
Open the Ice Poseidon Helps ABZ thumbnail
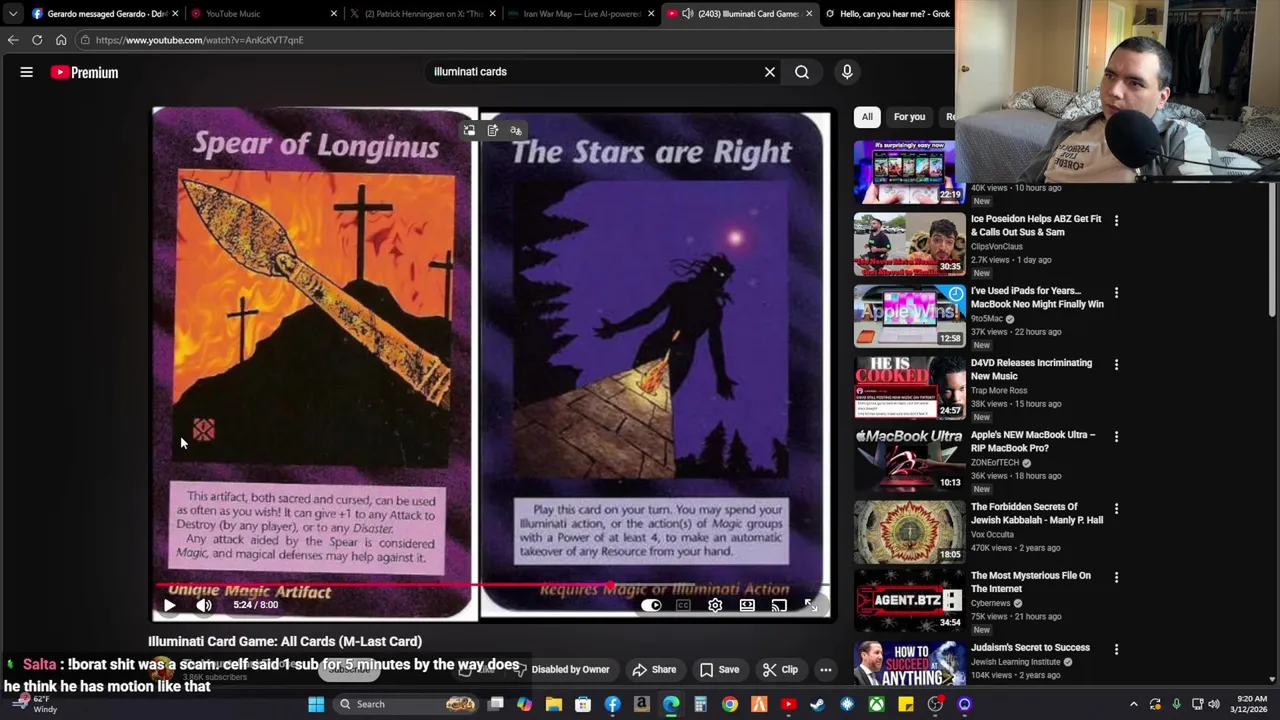pyautogui.click(x=909, y=244)
